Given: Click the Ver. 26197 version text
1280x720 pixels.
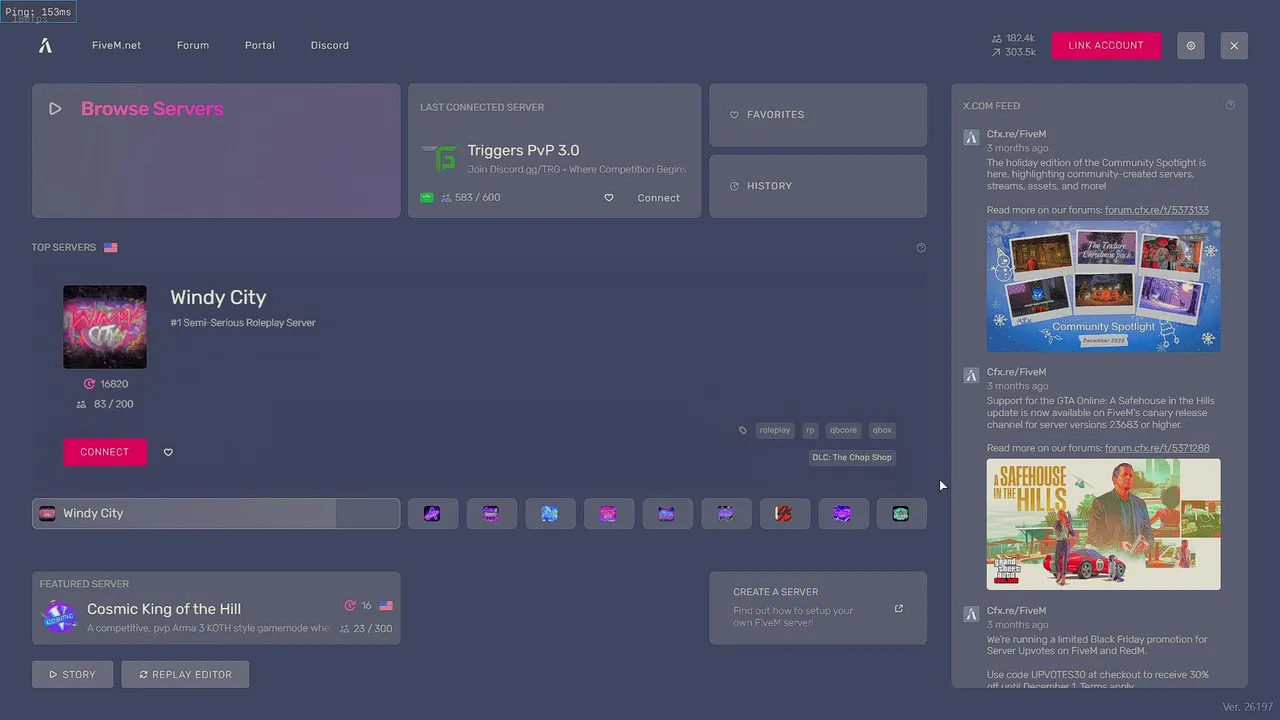Looking at the screenshot, I should [1247, 707].
